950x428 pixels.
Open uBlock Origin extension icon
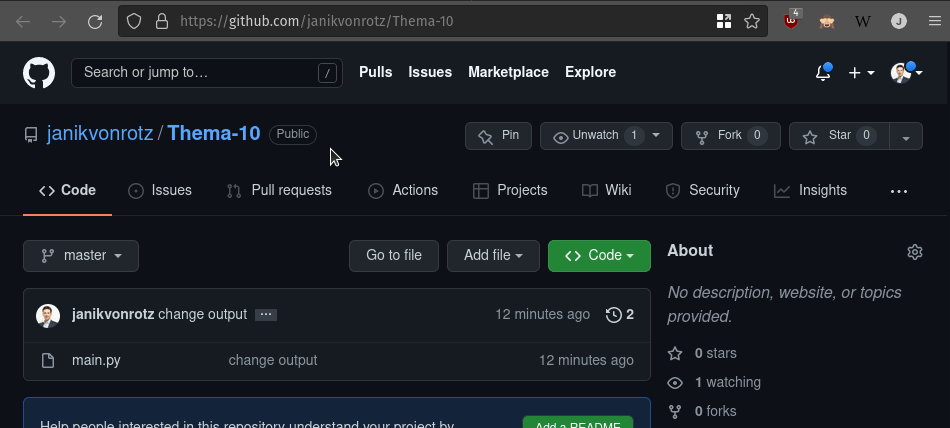pyautogui.click(x=792, y=21)
